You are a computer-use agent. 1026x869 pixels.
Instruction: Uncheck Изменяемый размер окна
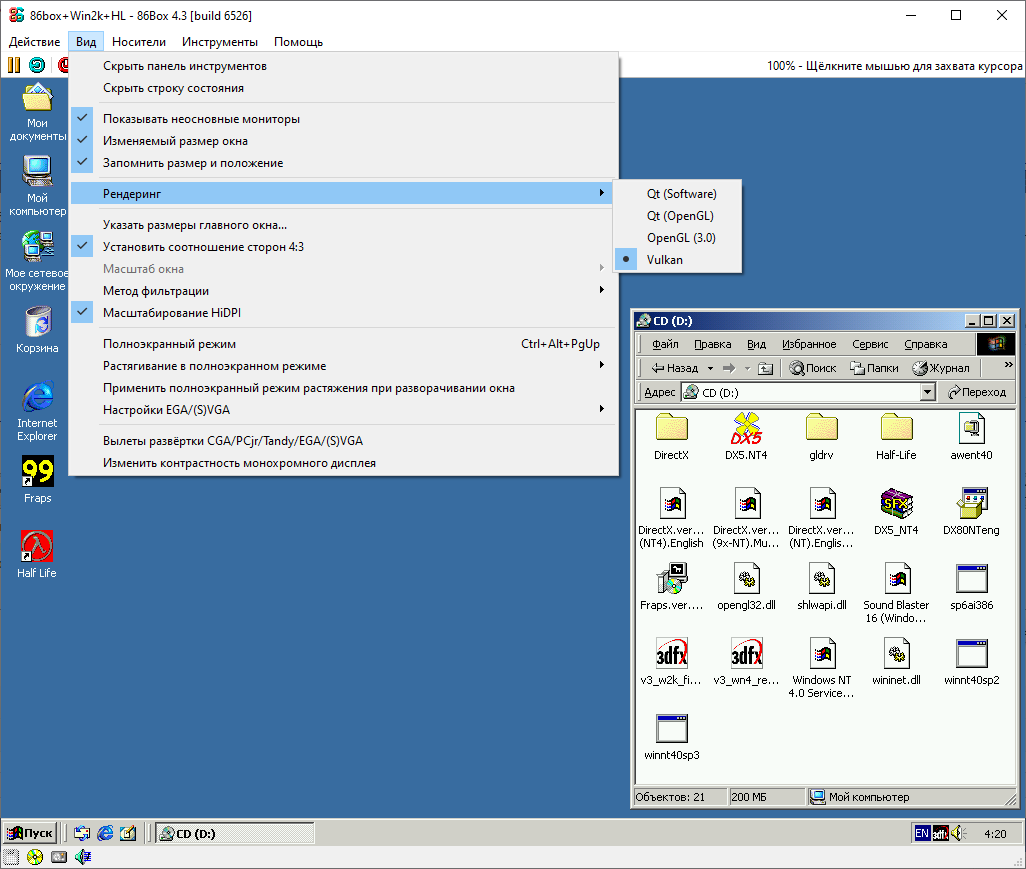point(175,141)
